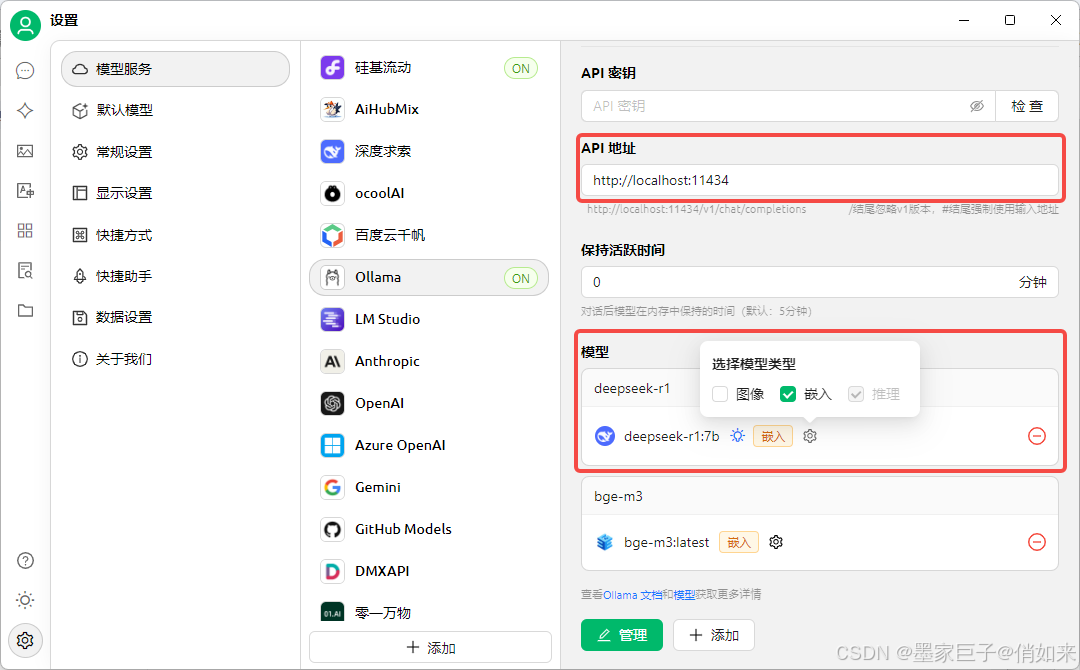The height and width of the screenshot is (670, 1080).
Task: Open the image painting sidebar icon
Action: click(x=25, y=151)
